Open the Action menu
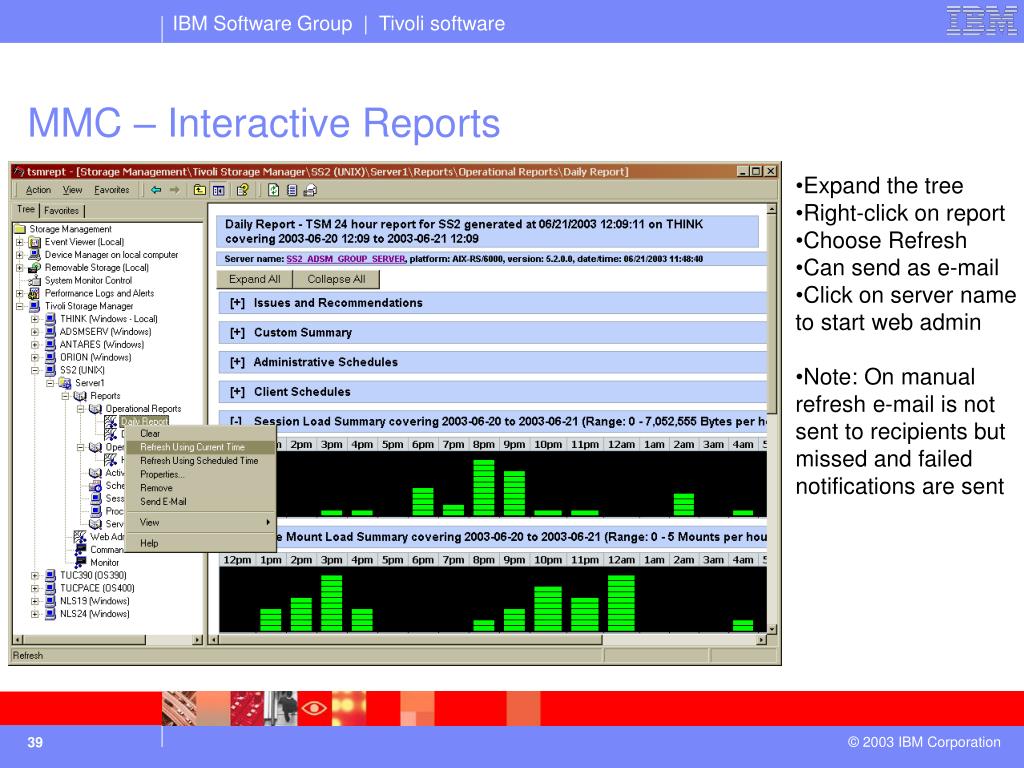The image size is (1024, 768). (38, 190)
